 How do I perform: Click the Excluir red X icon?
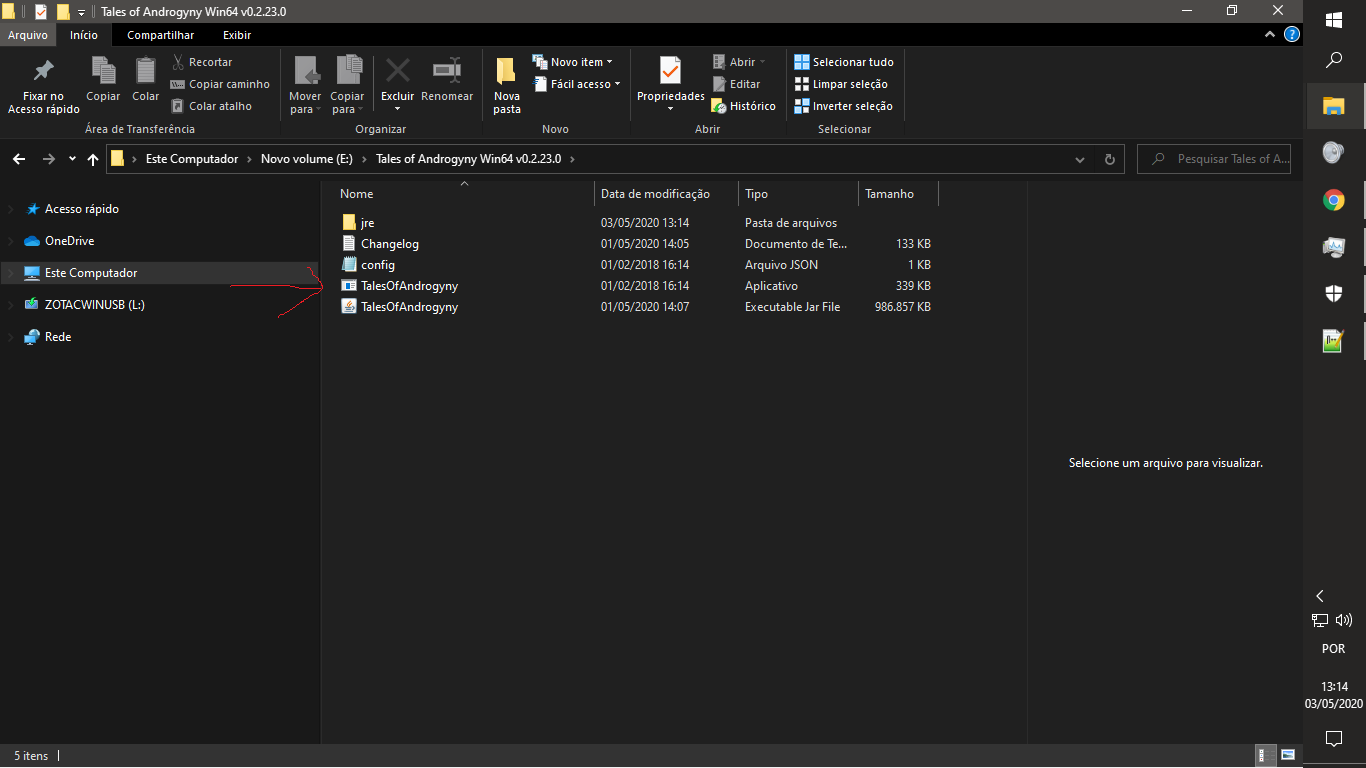point(398,70)
